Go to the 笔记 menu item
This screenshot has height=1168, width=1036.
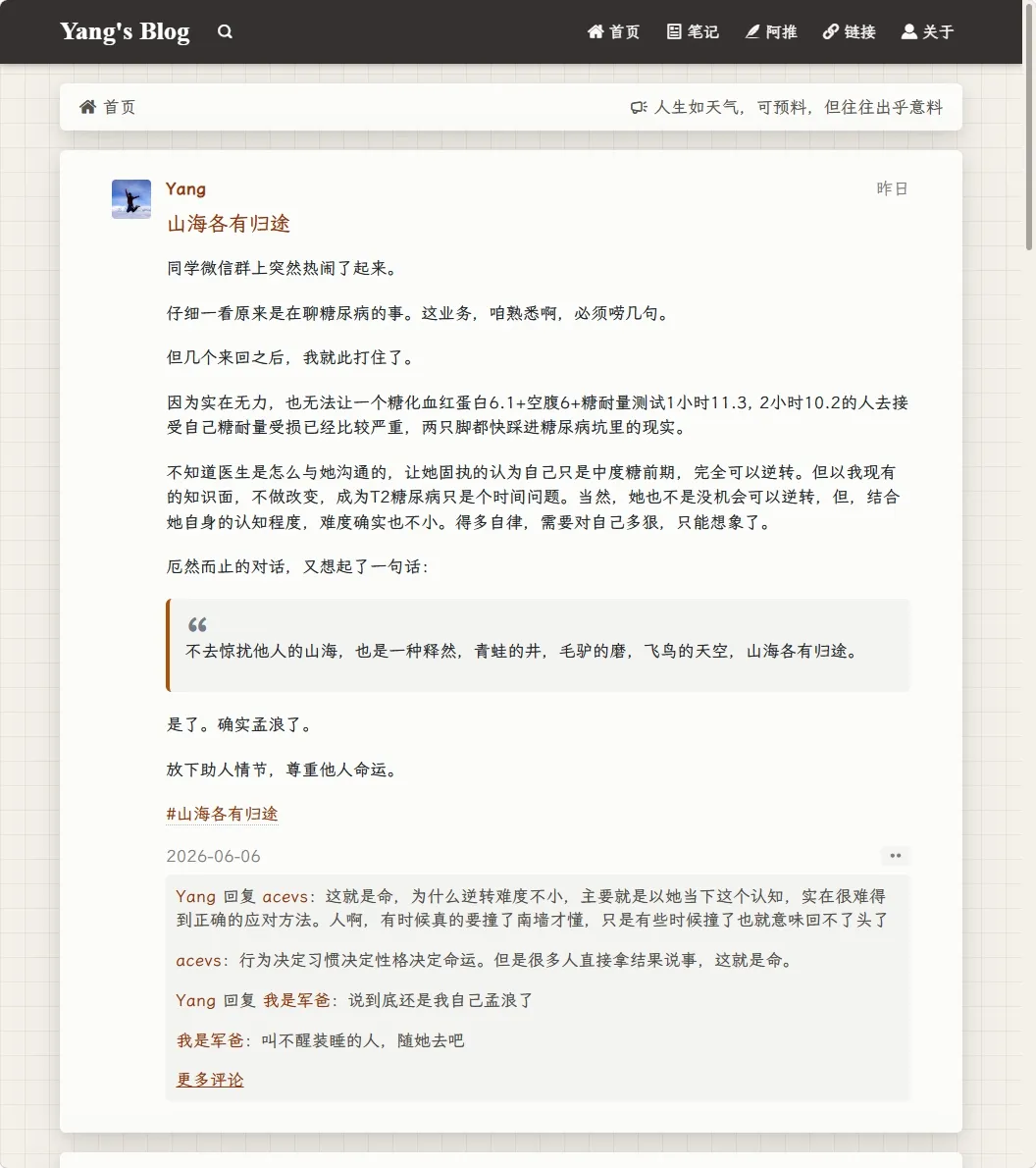click(693, 31)
